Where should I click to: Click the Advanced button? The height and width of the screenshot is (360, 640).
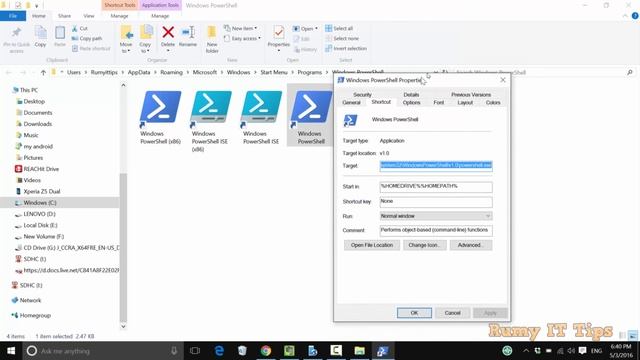(471, 245)
